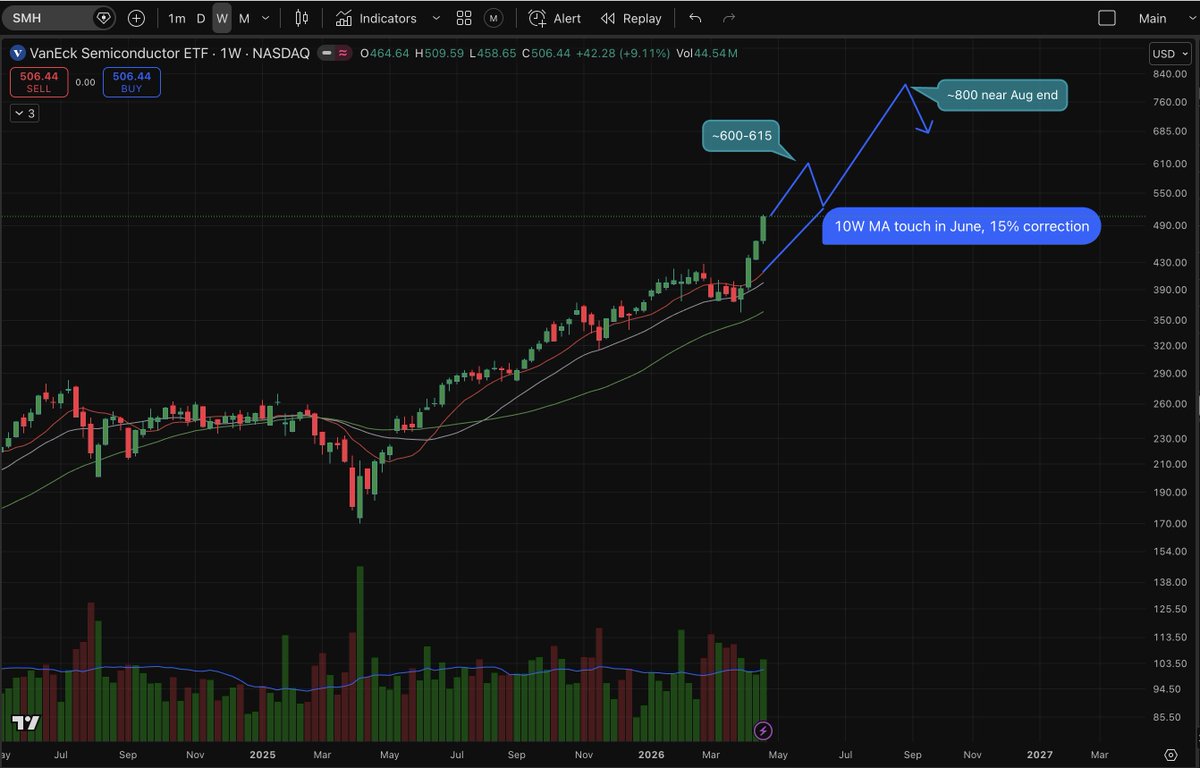Click the L458.65 low value
Viewport: 1200px width, 768px height.
493,53
